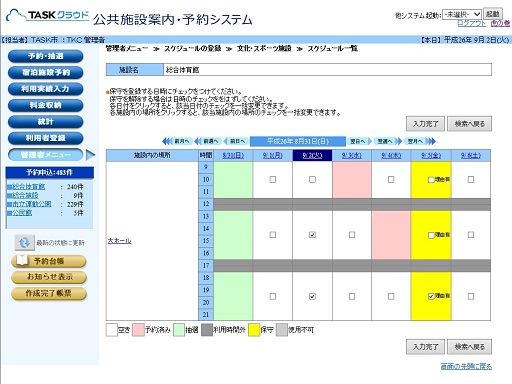The height and width of the screenshot is (384, 512).
Task: Click the pink 予約済み legend swatch
Action: click(138, 330)
